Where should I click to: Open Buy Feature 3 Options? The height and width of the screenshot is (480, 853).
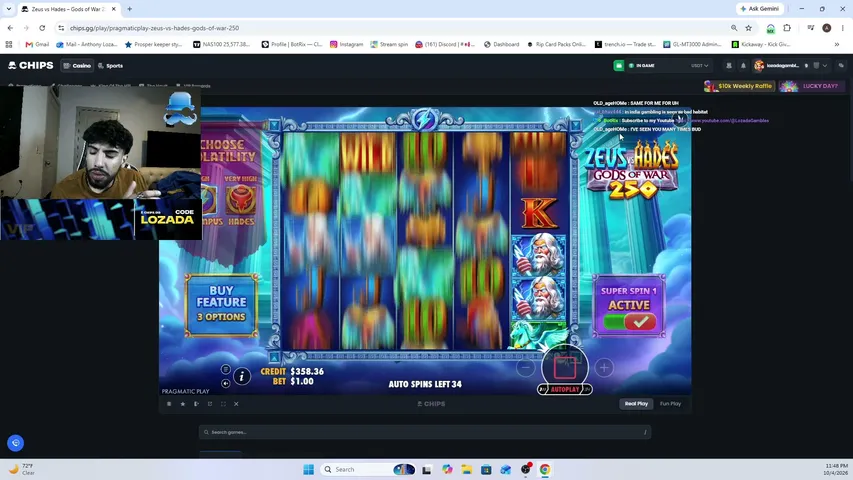pyautogui.click(x=221, y=304)
